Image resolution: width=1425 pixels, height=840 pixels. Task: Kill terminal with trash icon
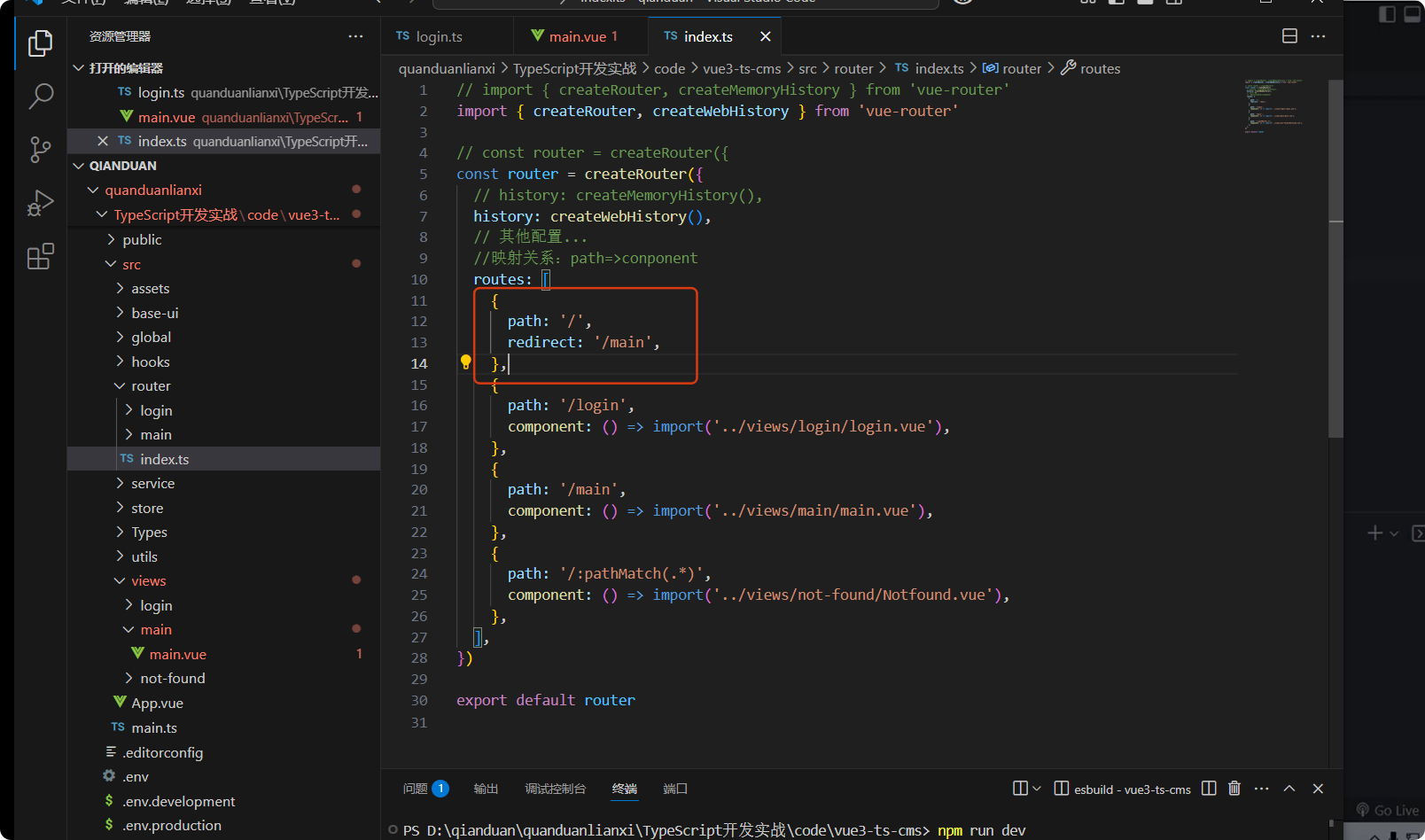[x=1234, y=789]
